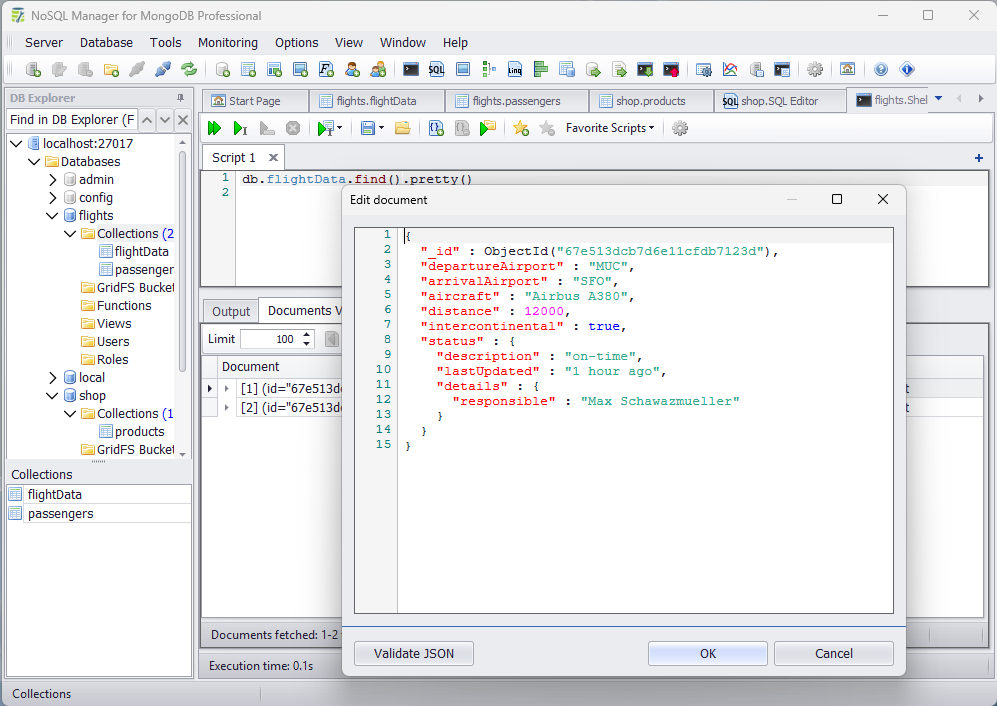Click the Map-Reduce green bars icon
The height and width of the screenshot is (706, 997).
coord(540,69)
